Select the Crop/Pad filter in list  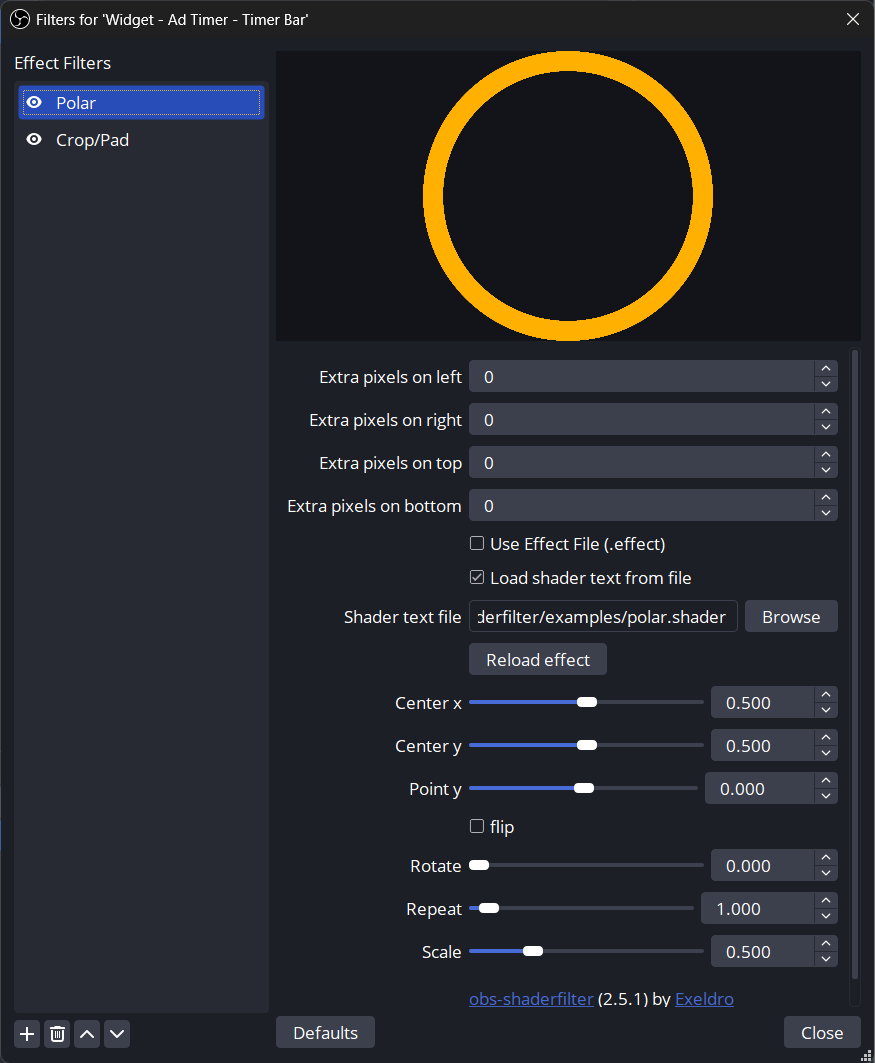coord(93,140)
